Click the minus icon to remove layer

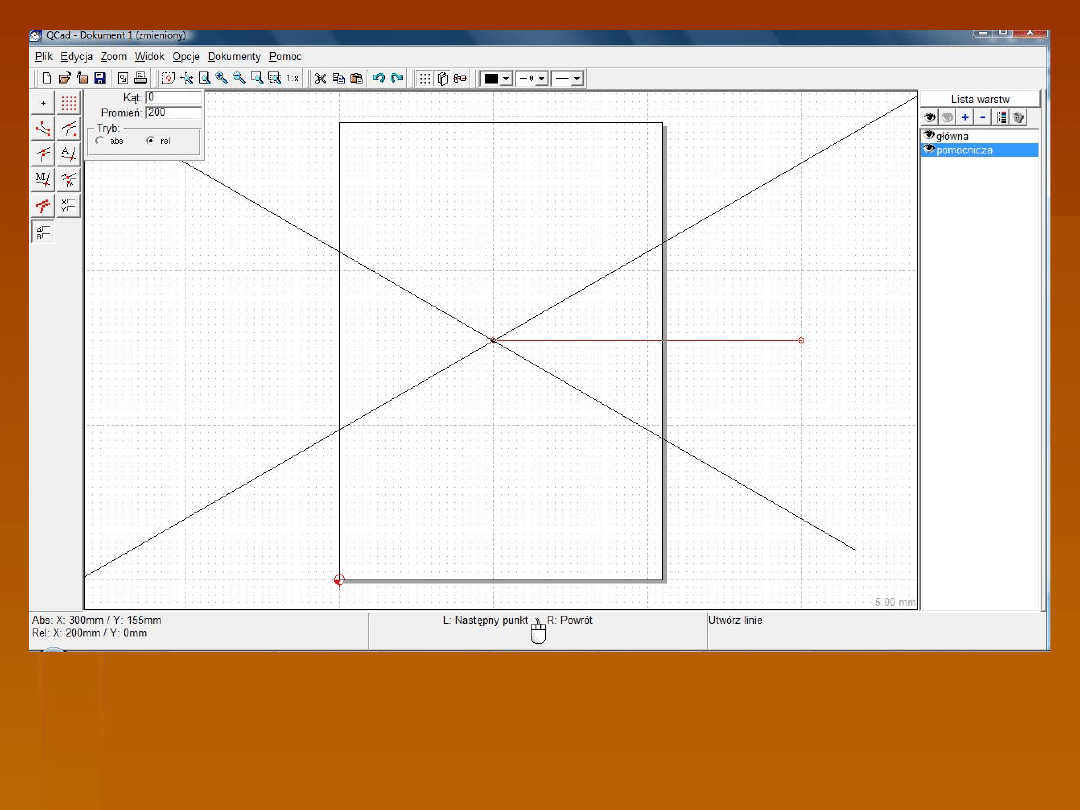pyautogui.click(x=982, y=117)
